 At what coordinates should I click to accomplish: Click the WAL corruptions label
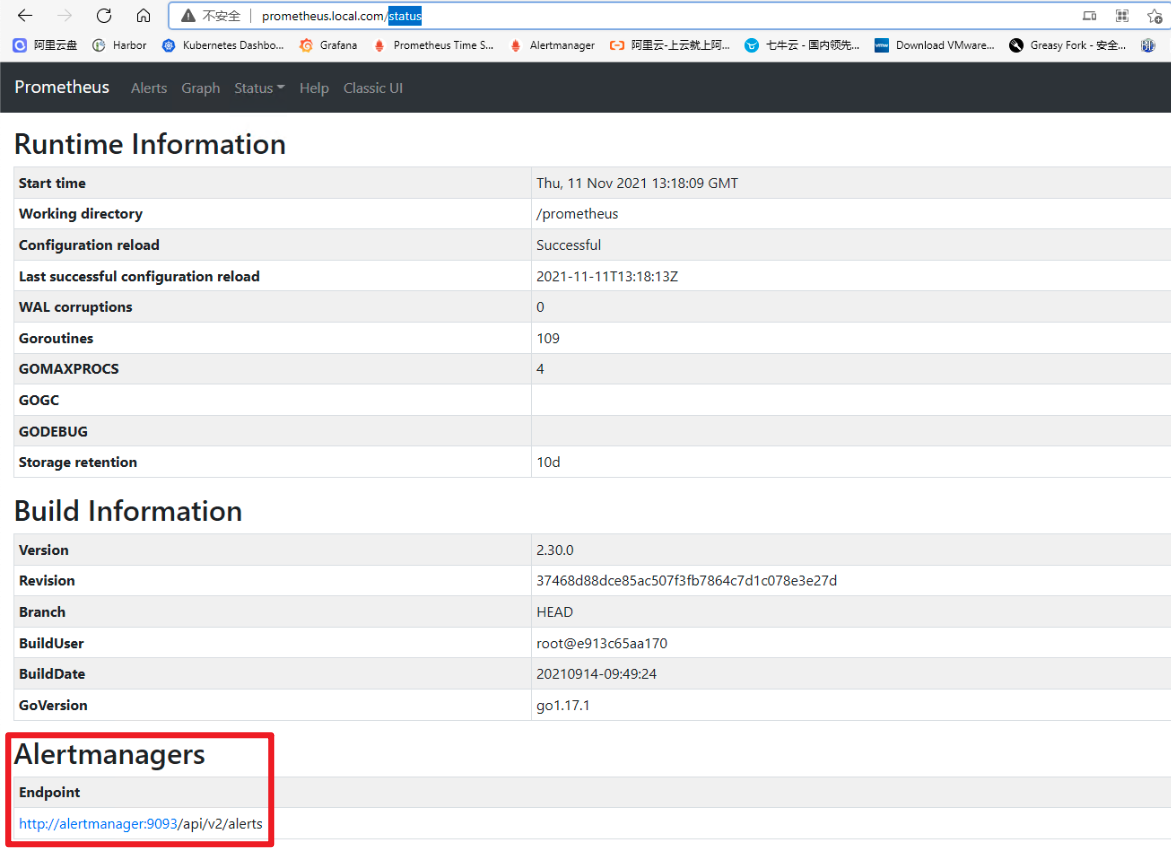tap(75, 307)
